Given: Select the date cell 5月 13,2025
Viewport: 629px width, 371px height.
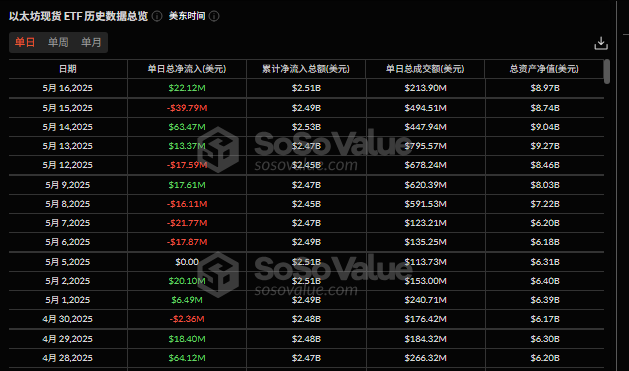Looking at the screenshot, I should click(67, 146).
